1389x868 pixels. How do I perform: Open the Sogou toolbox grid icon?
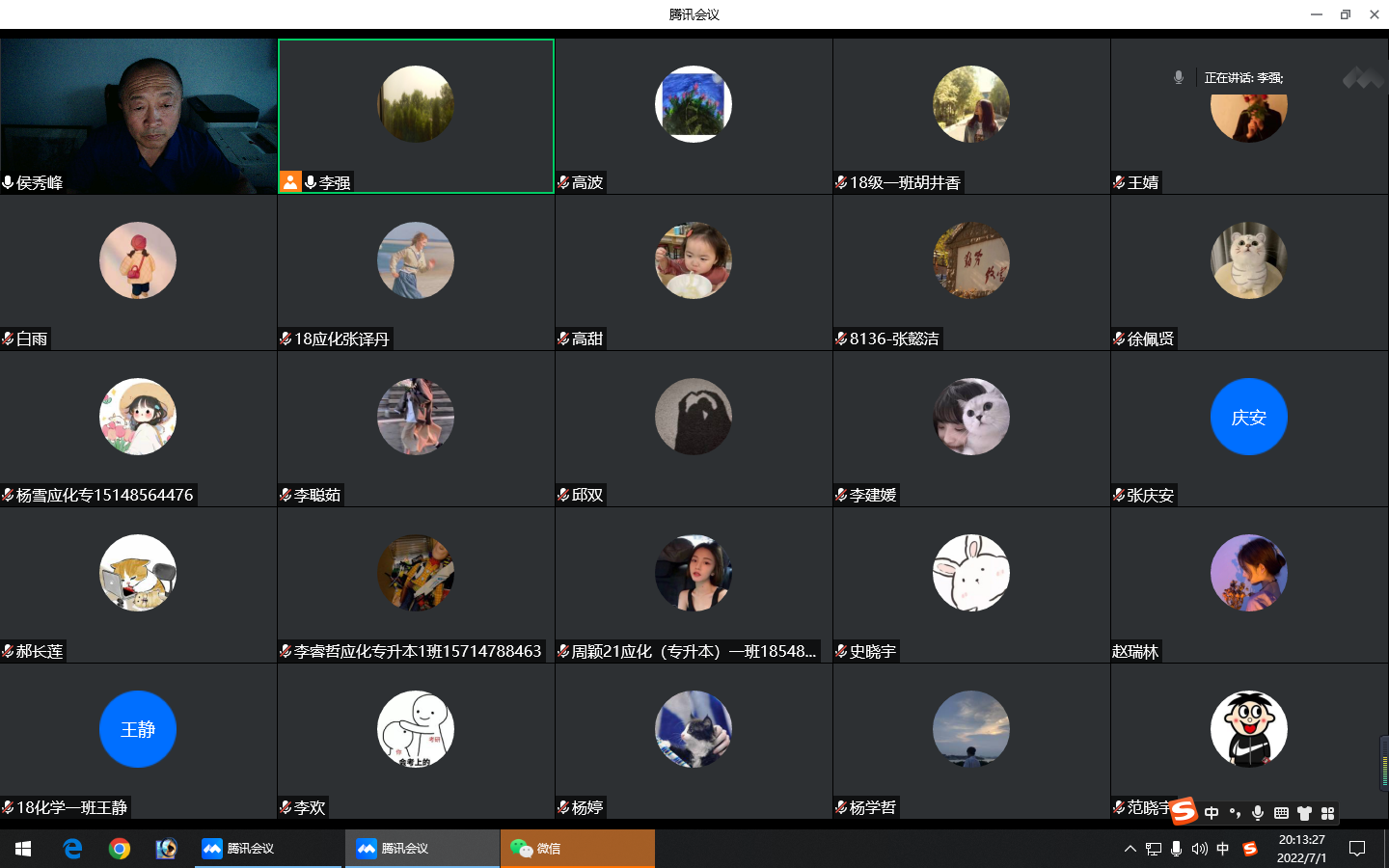pos(1327,813)
